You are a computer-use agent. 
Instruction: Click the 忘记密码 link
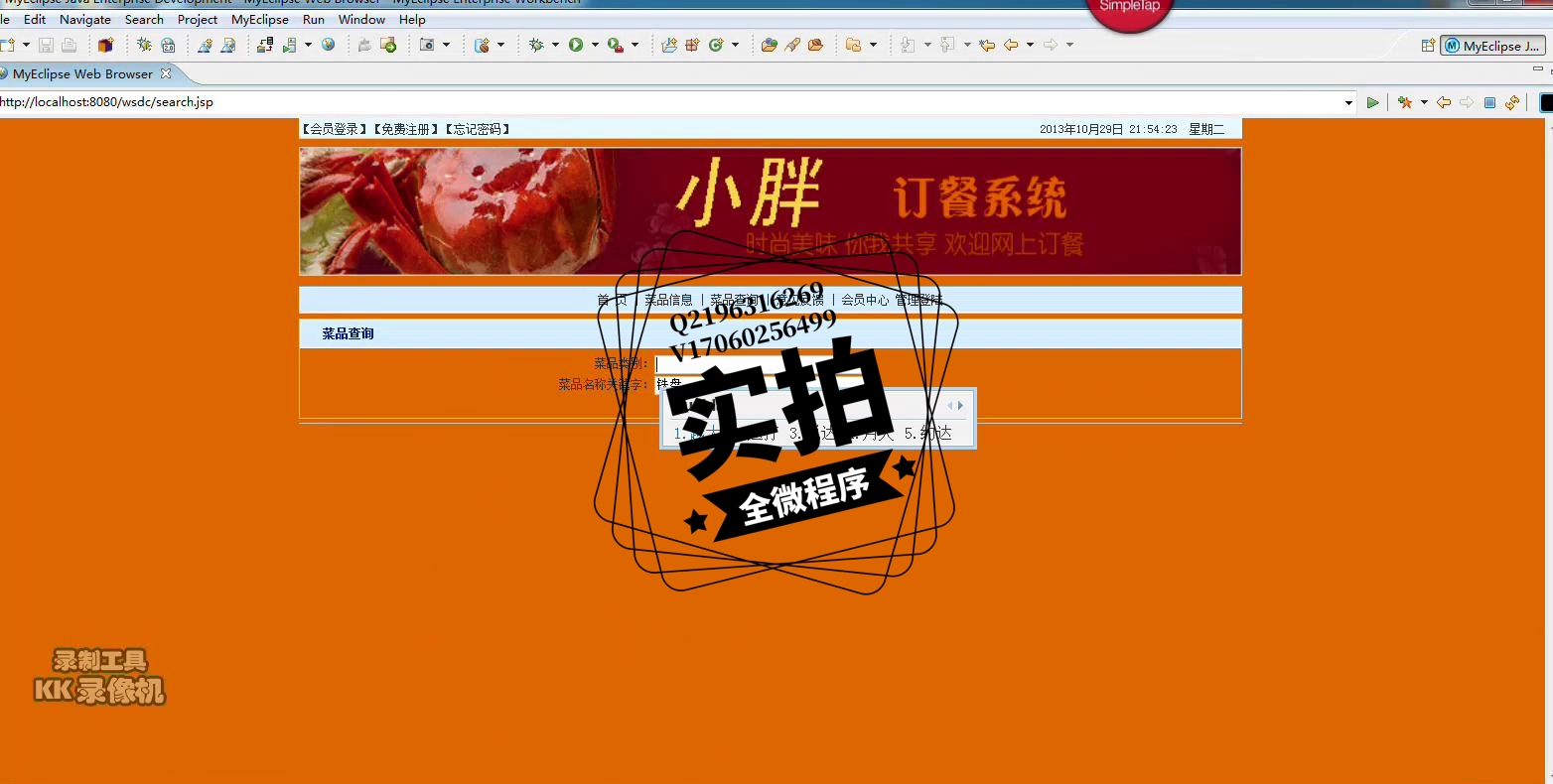point(478,129)
